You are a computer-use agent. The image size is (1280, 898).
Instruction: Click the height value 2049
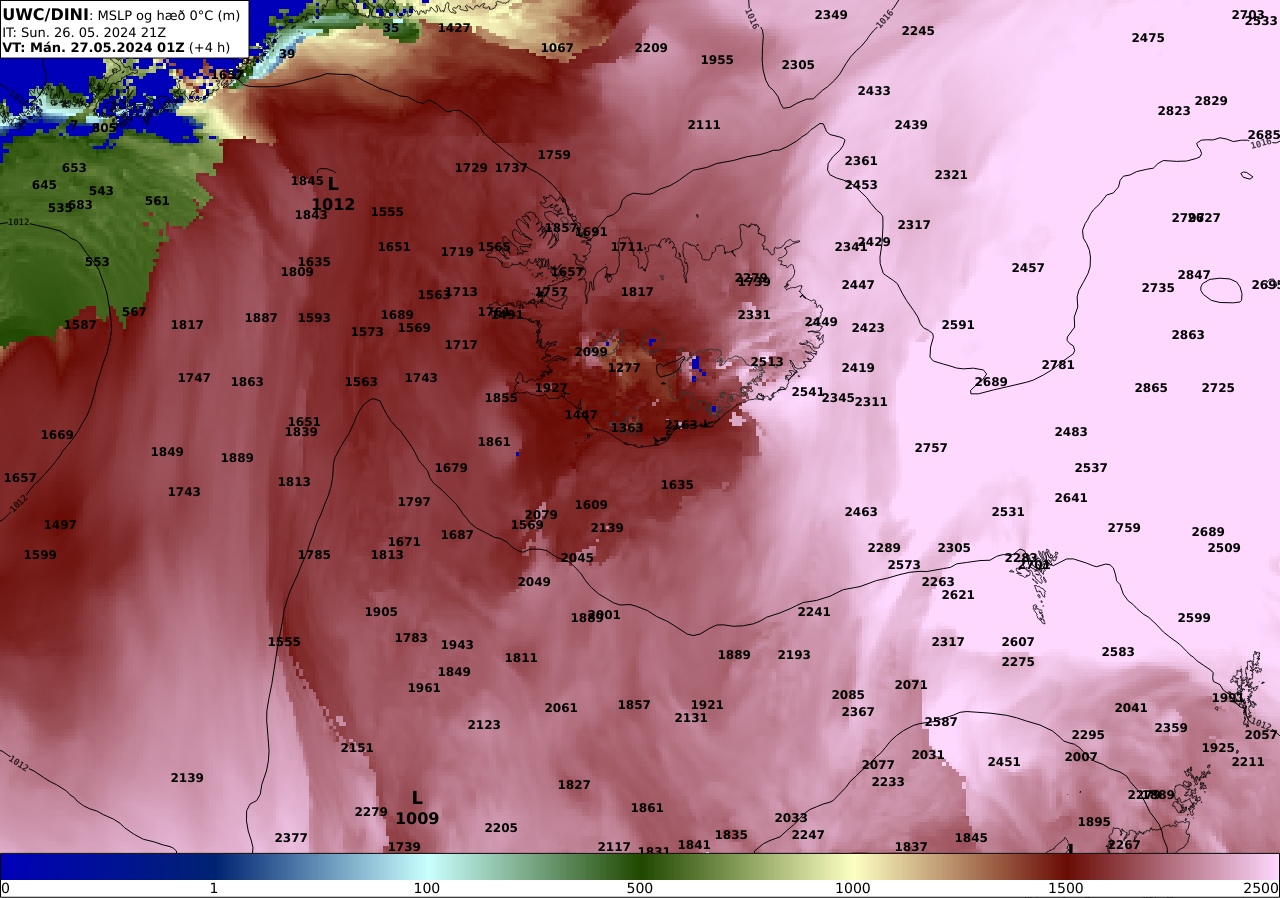534,582
